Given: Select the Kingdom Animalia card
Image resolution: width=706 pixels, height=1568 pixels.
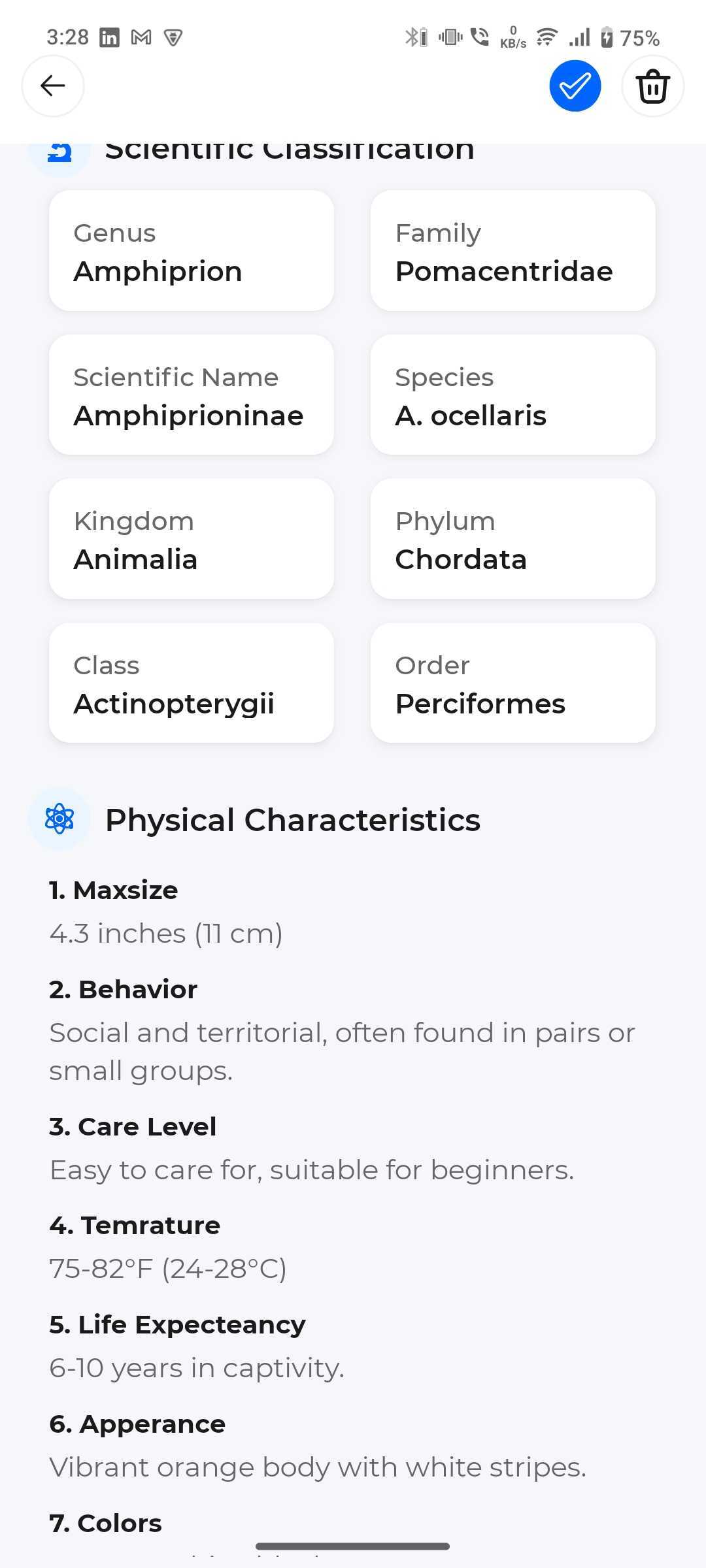Looking at the screenshot, I should [x=192, y=539].
